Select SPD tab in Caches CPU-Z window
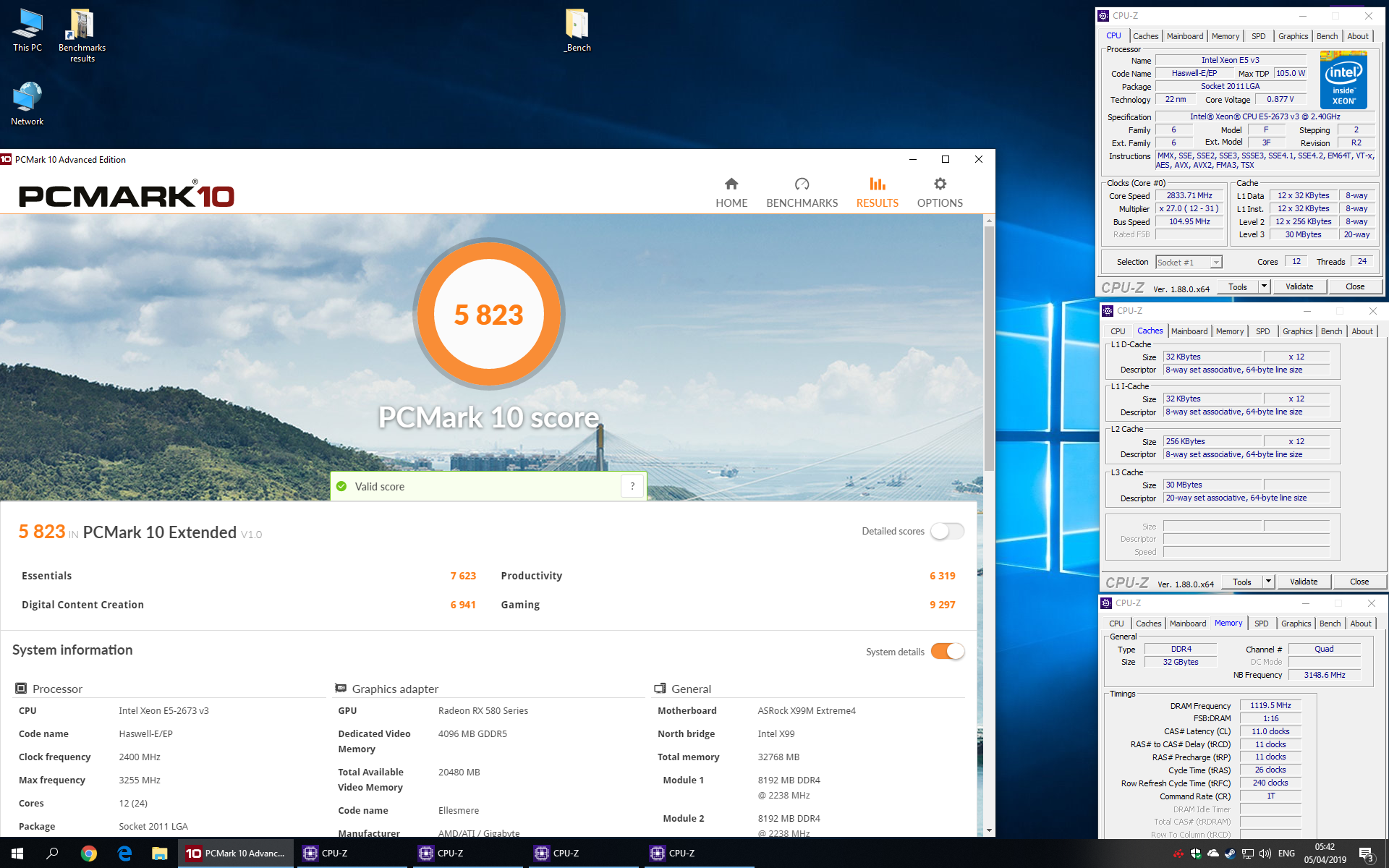The height and width of the screenshot is (868, 1389). pos(1262,331)
